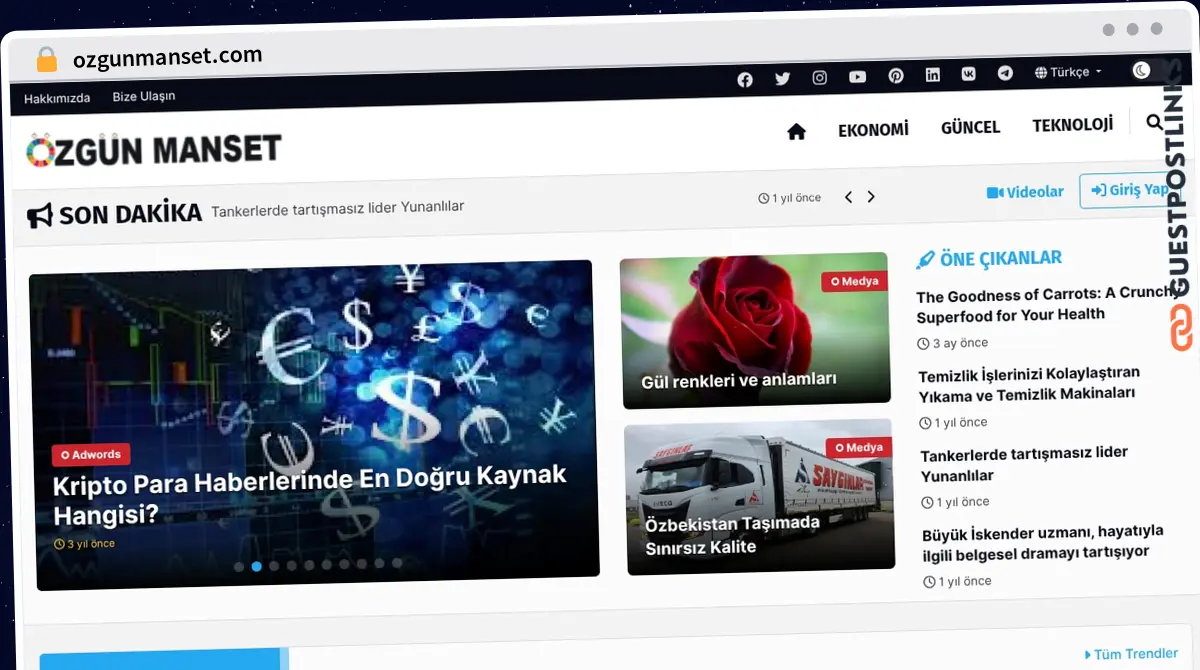Open the Pinterest social icon
The width and height of the screenshot is (1200, 670).
point(896,76)
